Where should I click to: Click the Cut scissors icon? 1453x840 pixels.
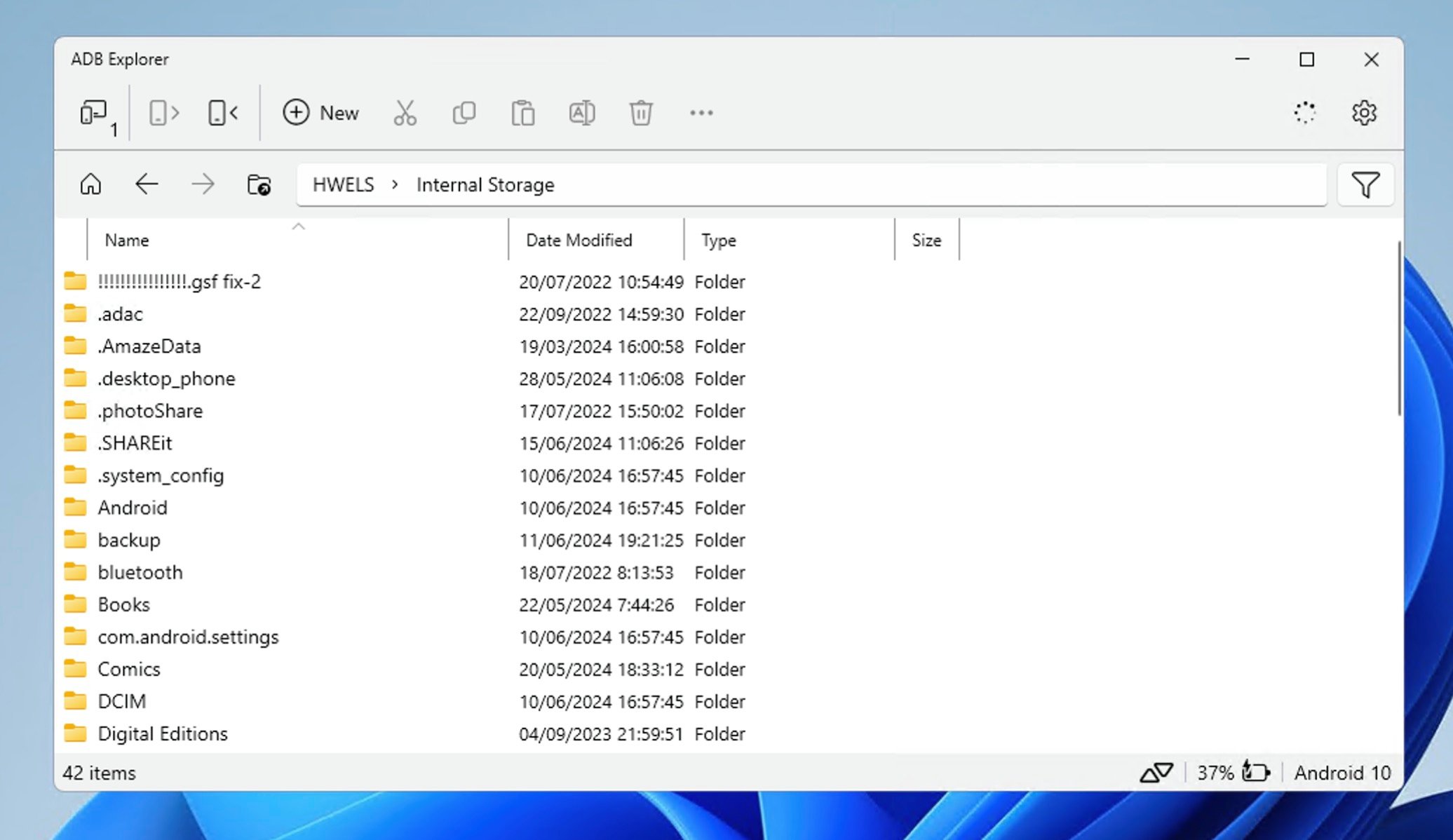pyautogui.click(x=405, y=113)
